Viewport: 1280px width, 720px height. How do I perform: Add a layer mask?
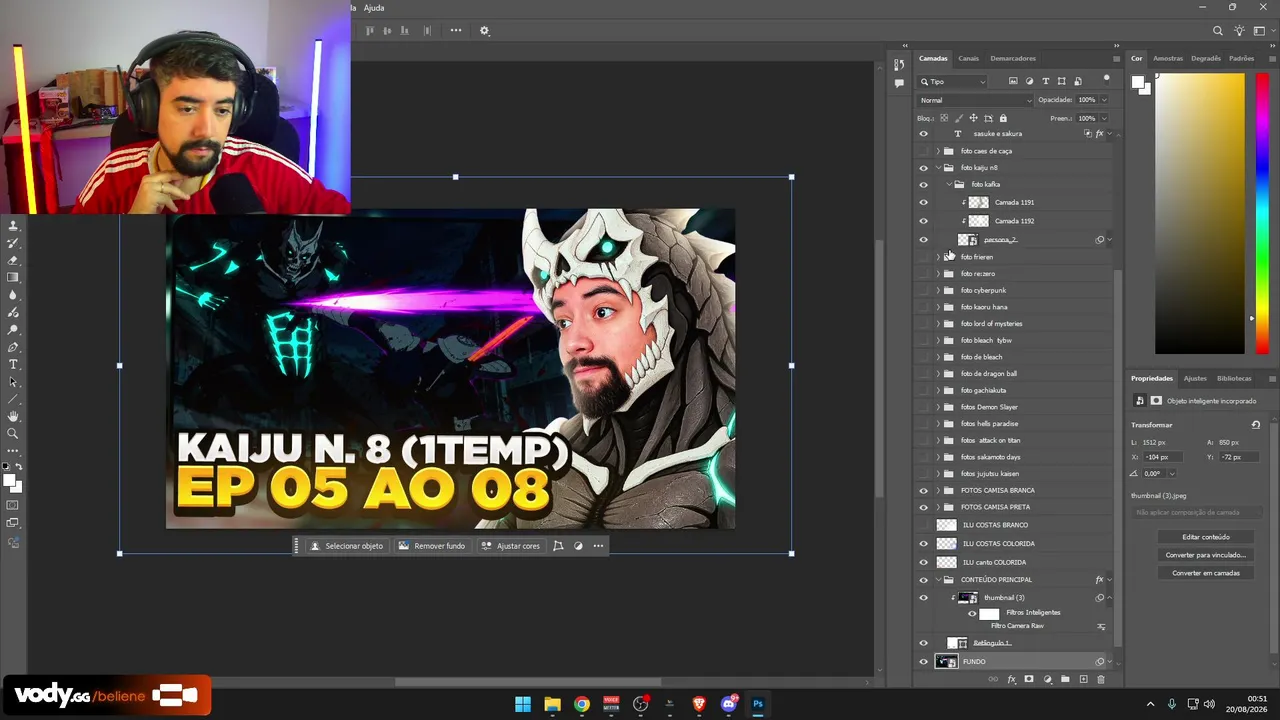[x=1029, y=680]
